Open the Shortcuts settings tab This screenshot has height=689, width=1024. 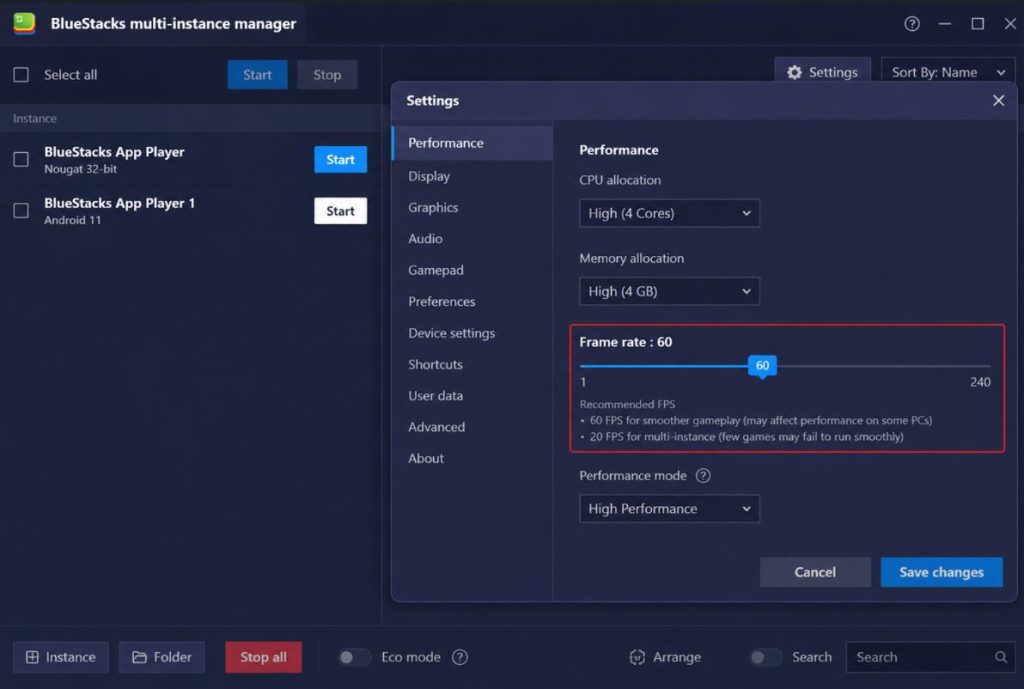(472, 364)
